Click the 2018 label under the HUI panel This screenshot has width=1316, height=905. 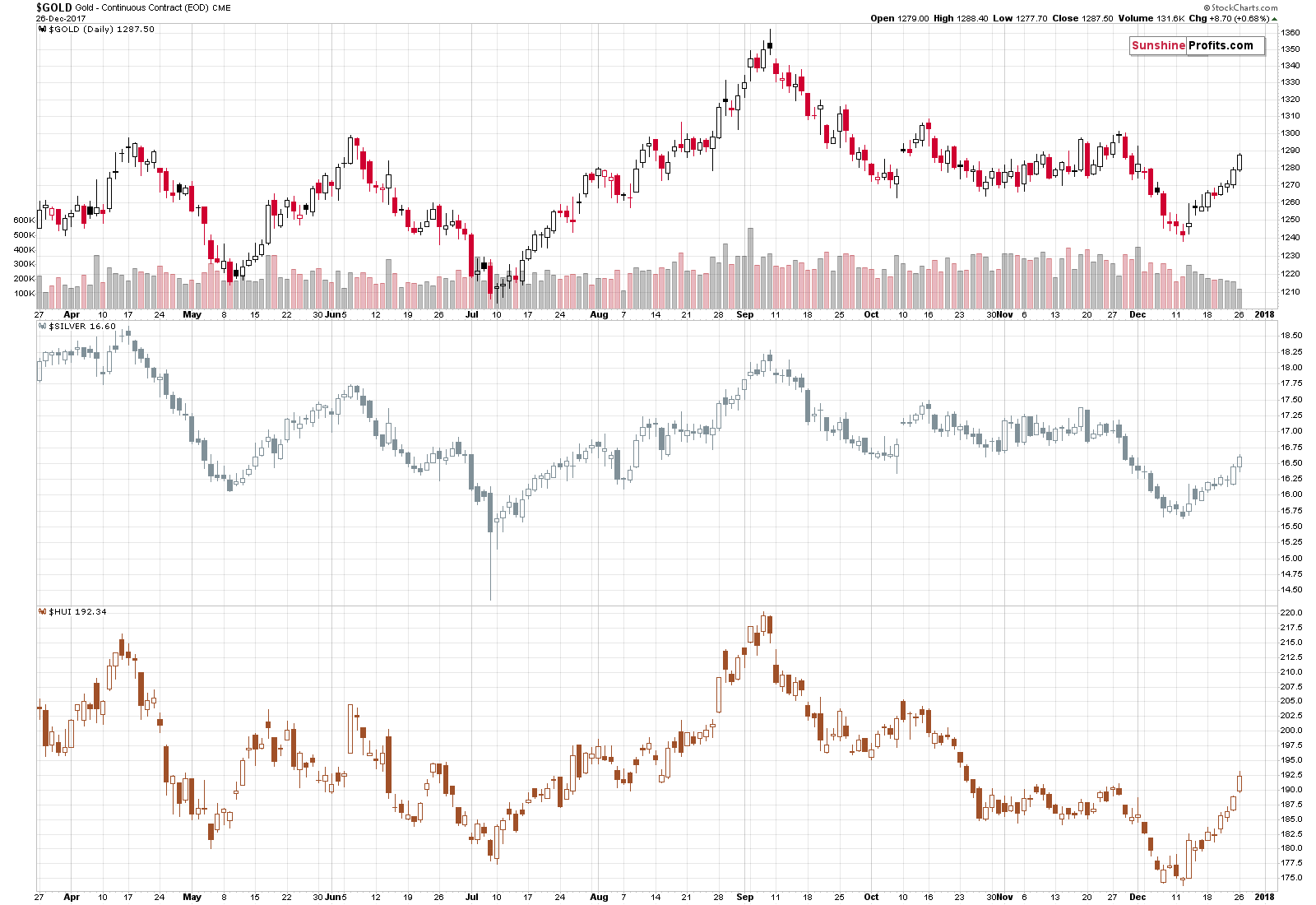click(1264, 897)
